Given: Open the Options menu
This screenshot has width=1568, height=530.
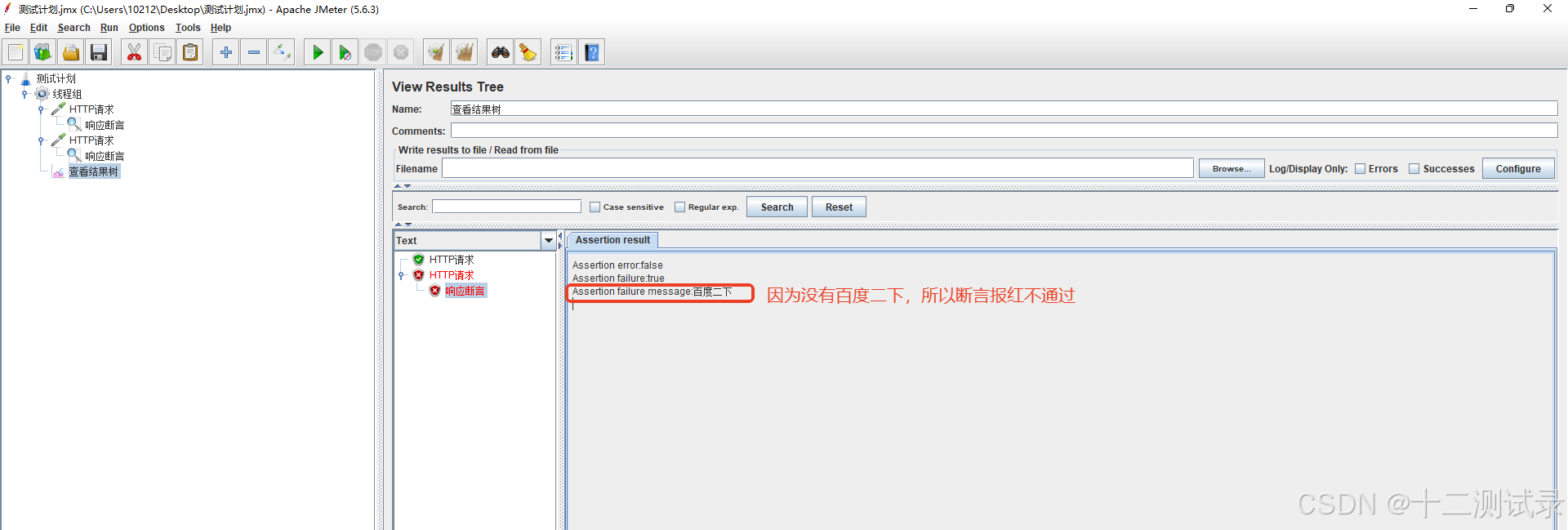Looking at the screenshot, I should (x=147, y=28).
